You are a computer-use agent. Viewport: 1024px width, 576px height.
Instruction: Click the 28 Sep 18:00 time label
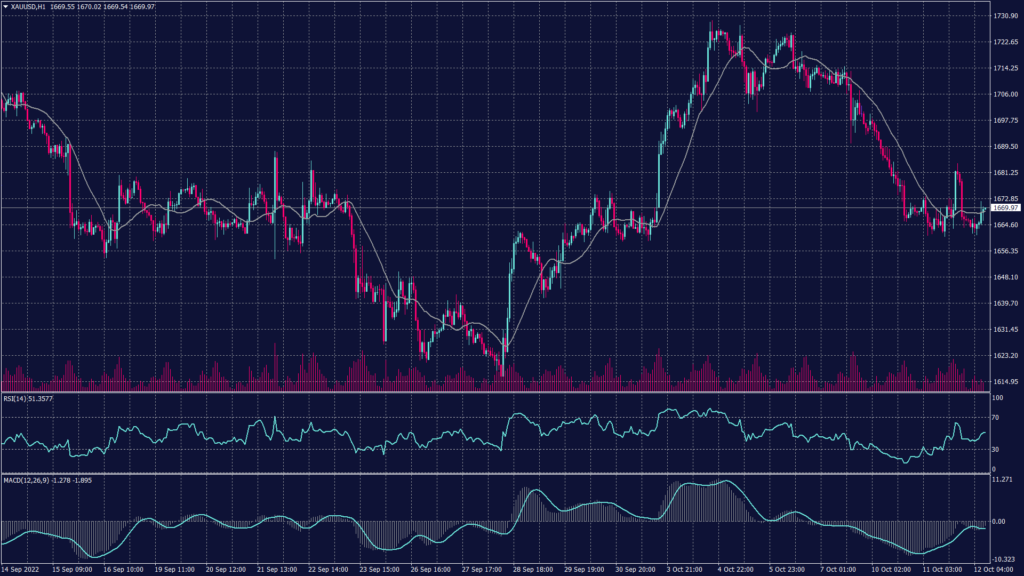(537, 569)
